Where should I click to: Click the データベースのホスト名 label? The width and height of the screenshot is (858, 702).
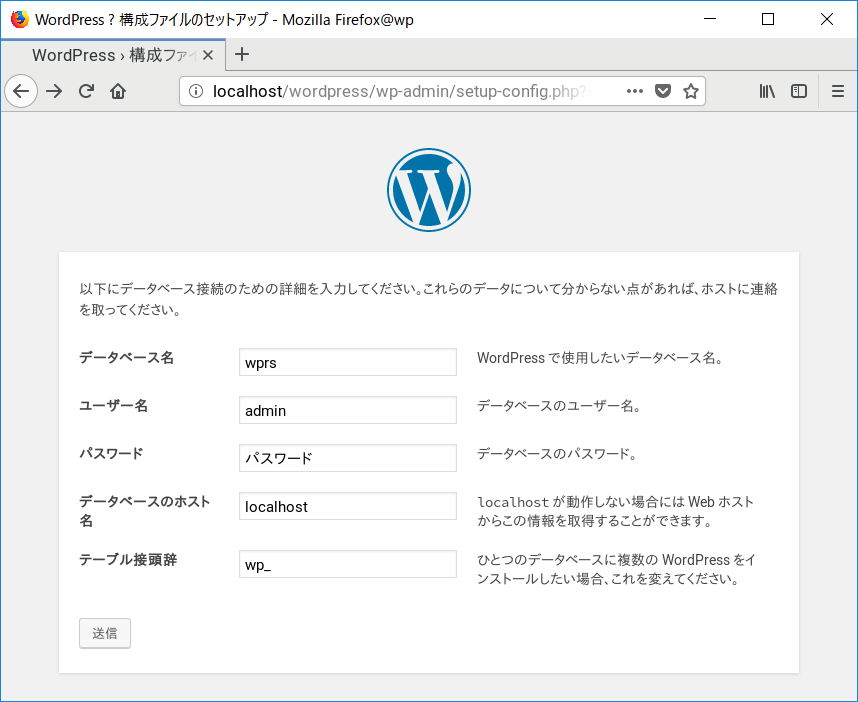pos(144,511)
